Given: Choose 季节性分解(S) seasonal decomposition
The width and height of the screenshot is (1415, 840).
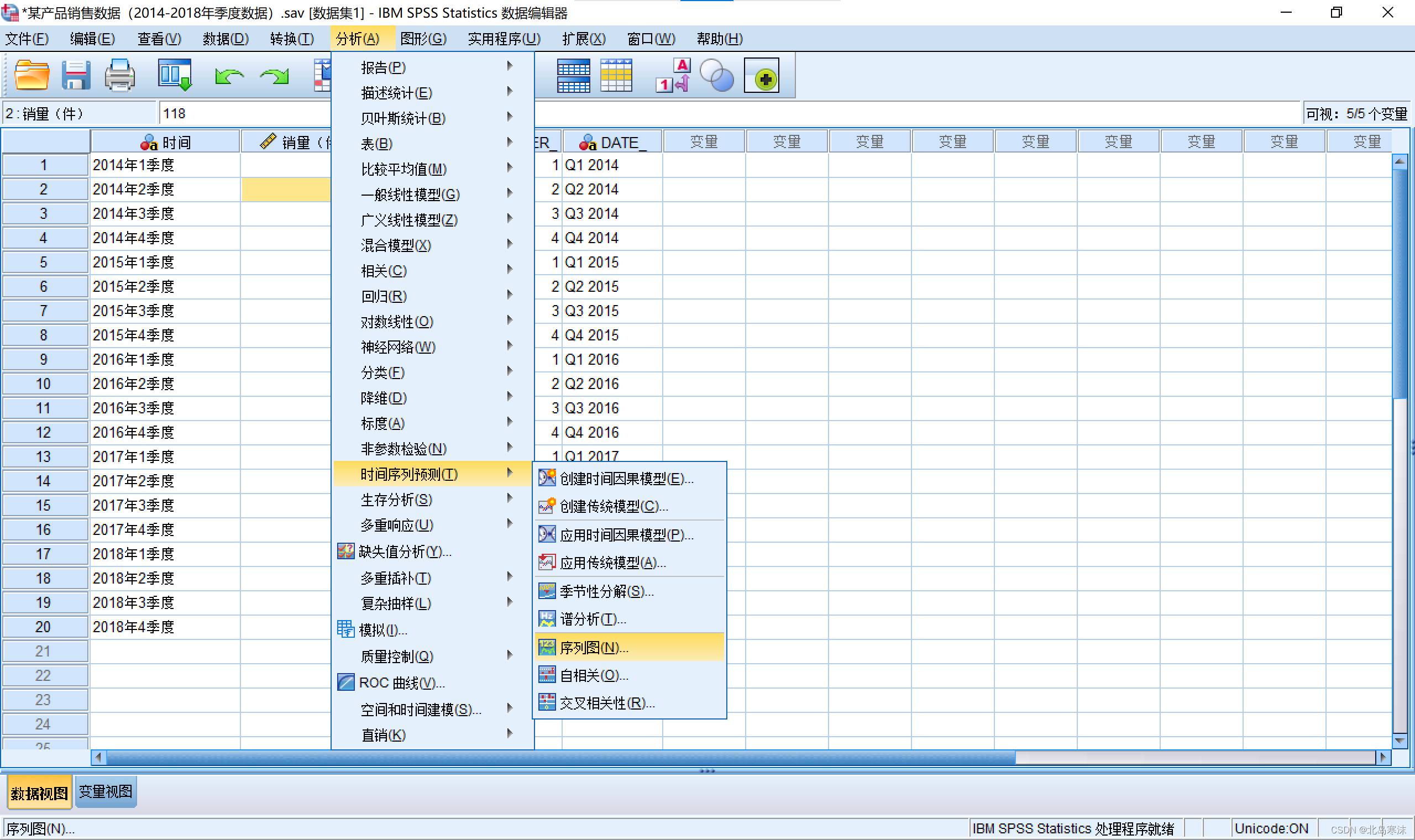Looking at the screenshot, I should [x=606, y=591].
